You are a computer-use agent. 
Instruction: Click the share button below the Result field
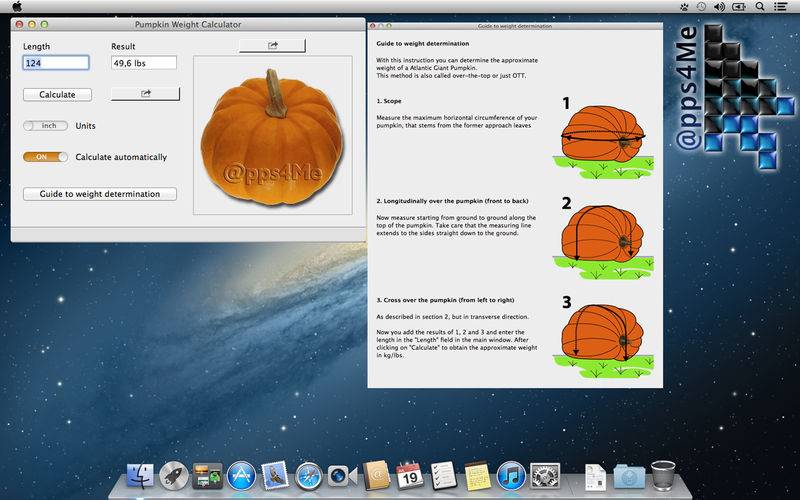[x=145, y=94]
